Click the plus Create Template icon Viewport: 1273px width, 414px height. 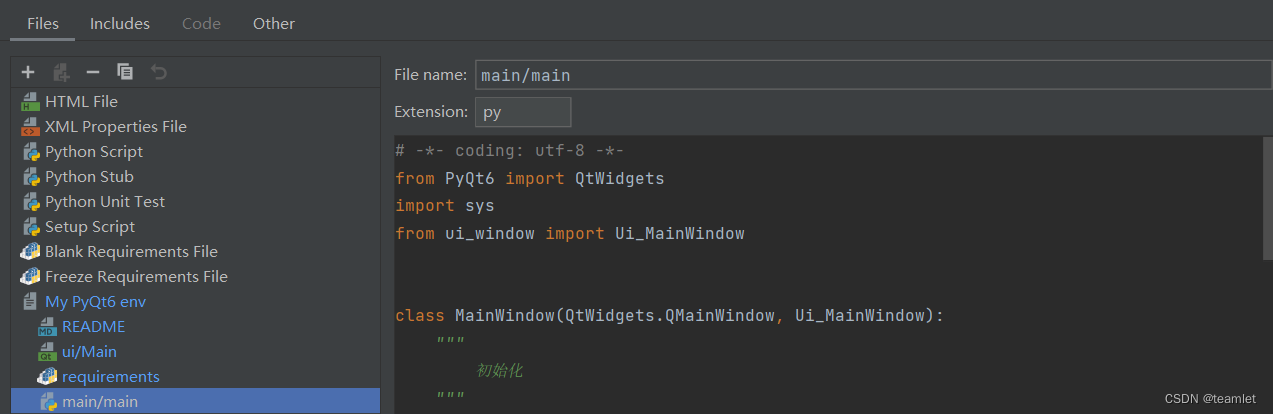point(28,71)
